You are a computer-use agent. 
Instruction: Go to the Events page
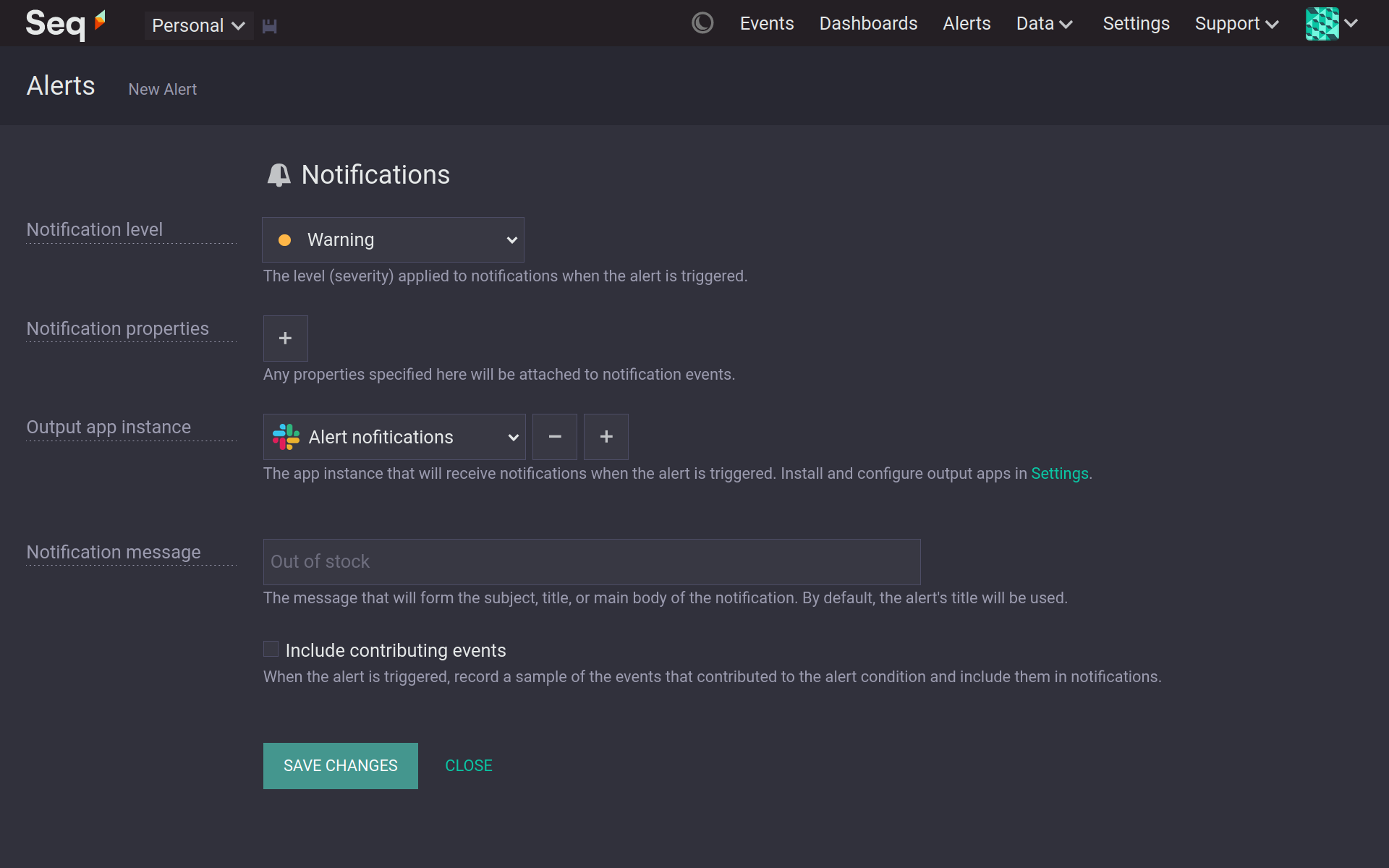click(767, 23)
